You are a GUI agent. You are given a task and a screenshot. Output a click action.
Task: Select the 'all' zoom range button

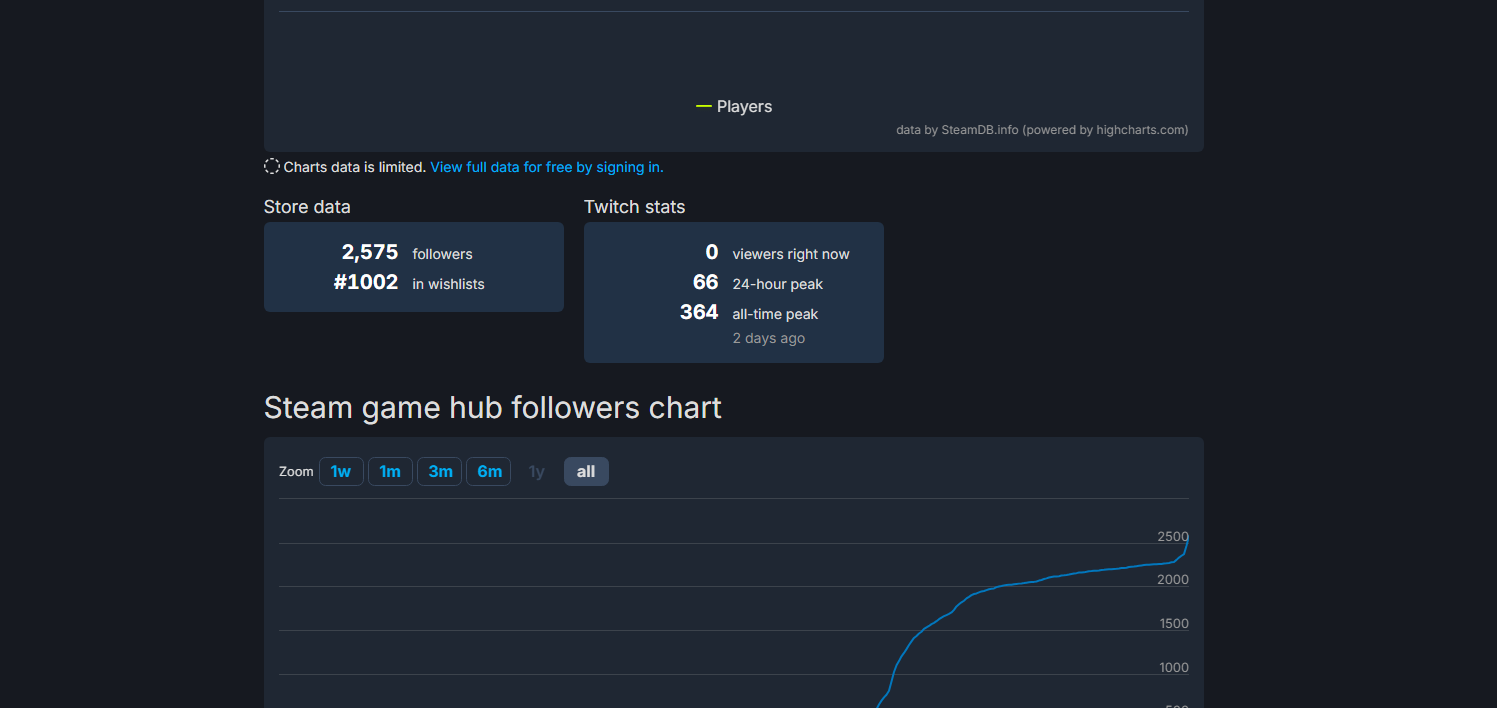tap(586, 472)
